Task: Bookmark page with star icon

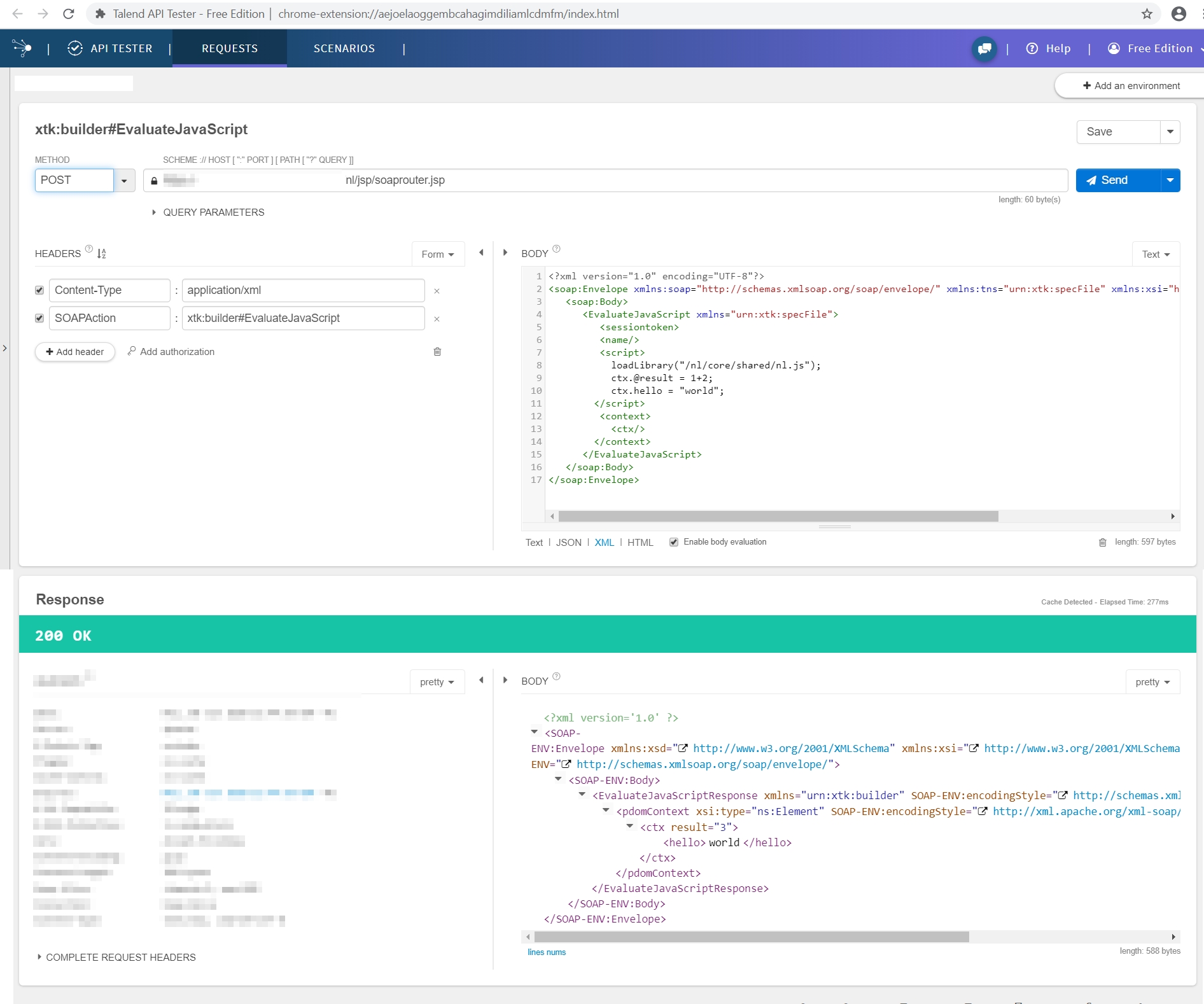Action: click(x=1147, y=14)
